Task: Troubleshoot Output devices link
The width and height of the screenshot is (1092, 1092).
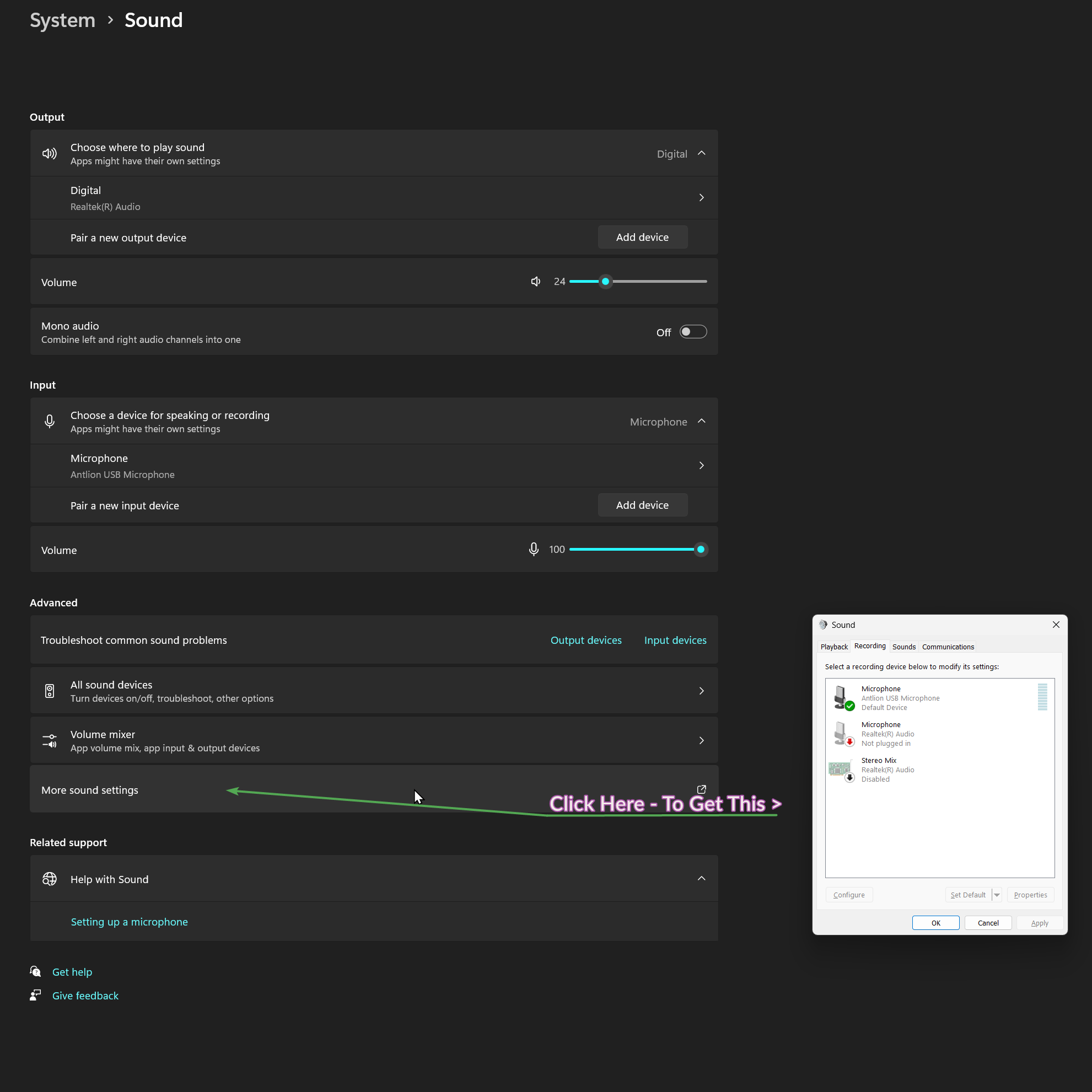Action: click(x=586, y=641)
